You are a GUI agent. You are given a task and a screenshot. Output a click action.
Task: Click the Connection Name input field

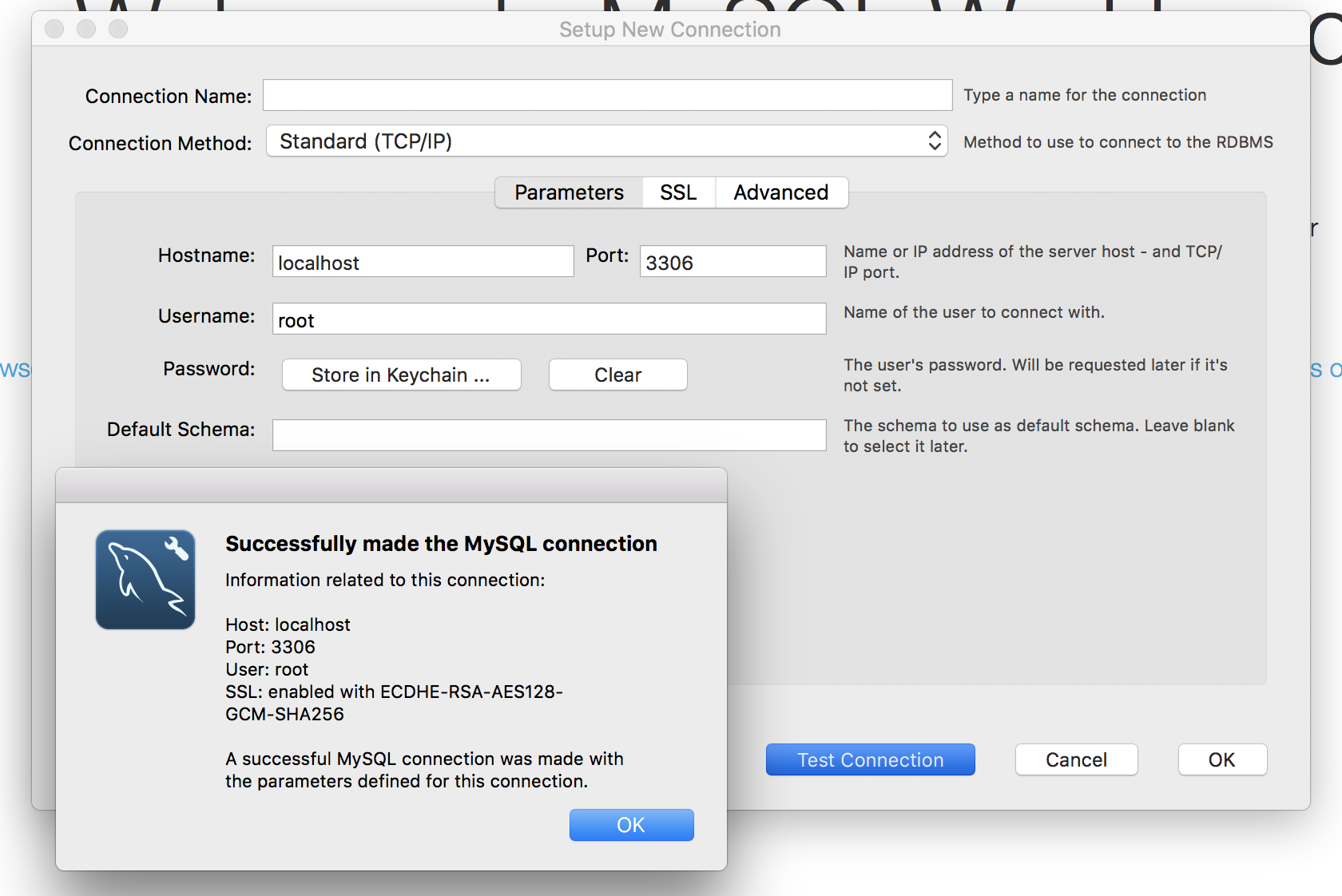pyautogui.click(x=608, y=95)
